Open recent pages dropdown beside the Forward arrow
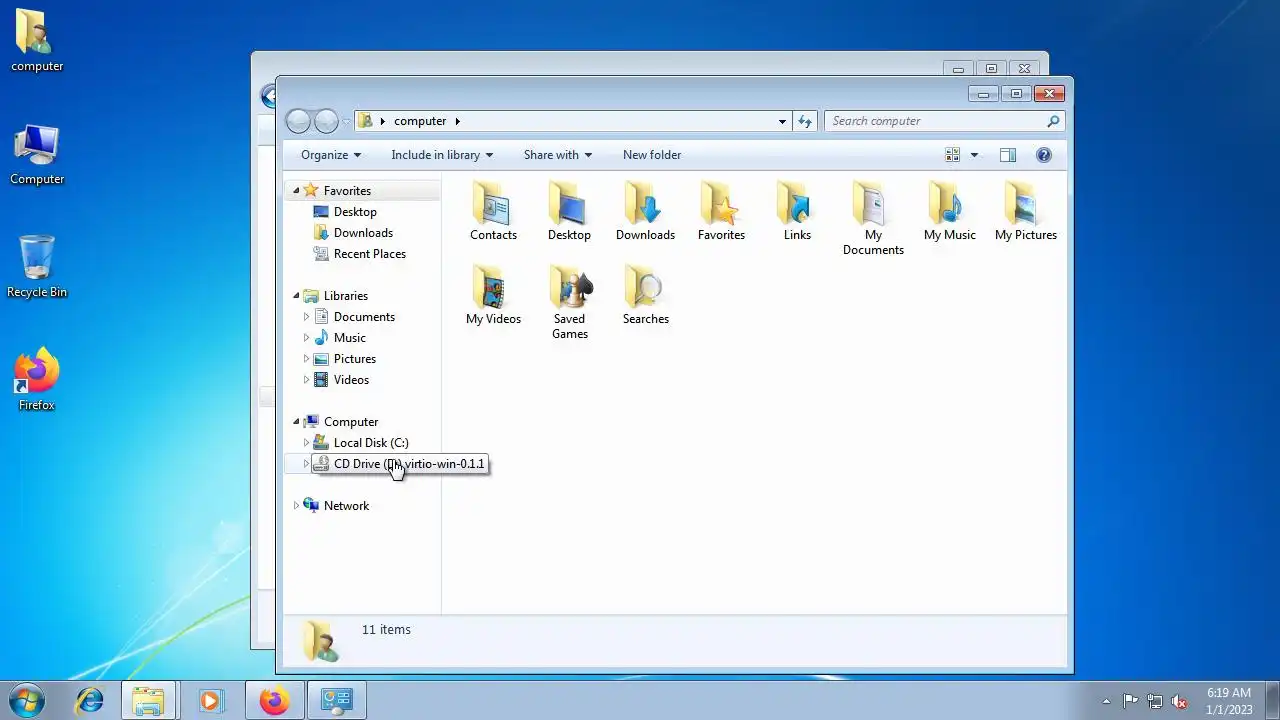Image resolution: width=1280 pixels, height=720 pixels. pos(346,122)
